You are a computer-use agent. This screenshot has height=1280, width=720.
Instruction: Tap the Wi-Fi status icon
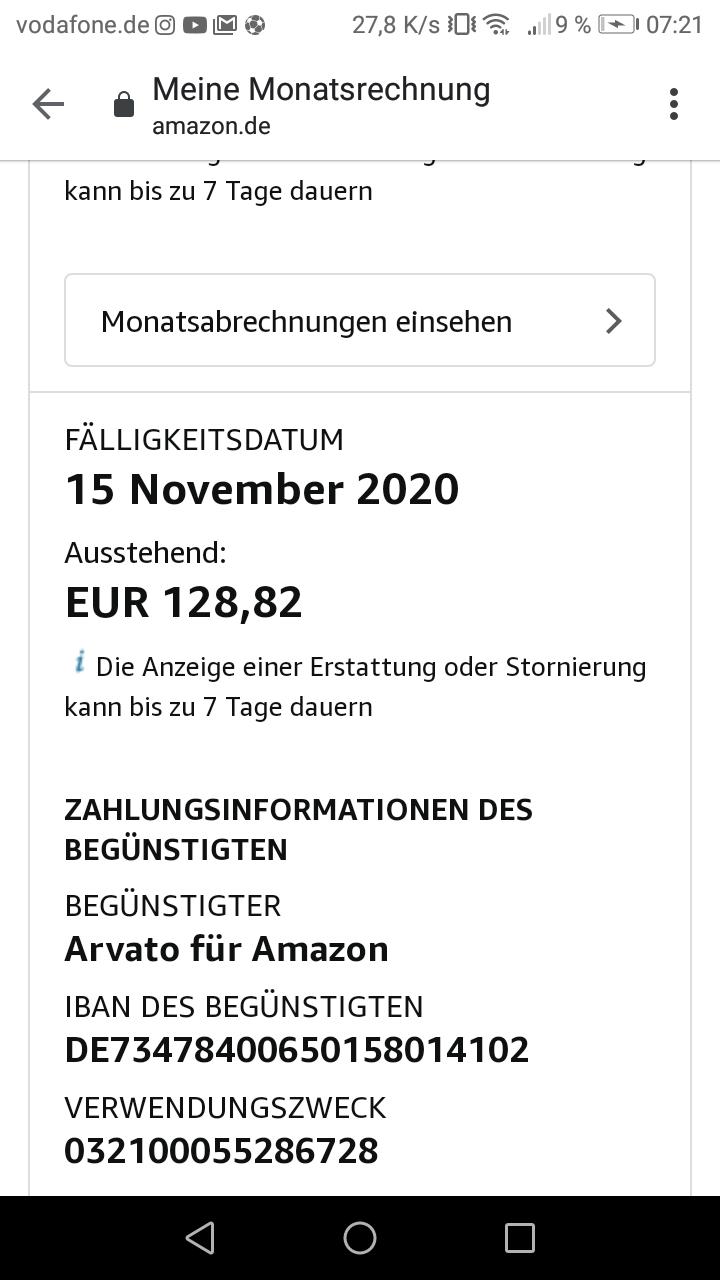(496, 25)
